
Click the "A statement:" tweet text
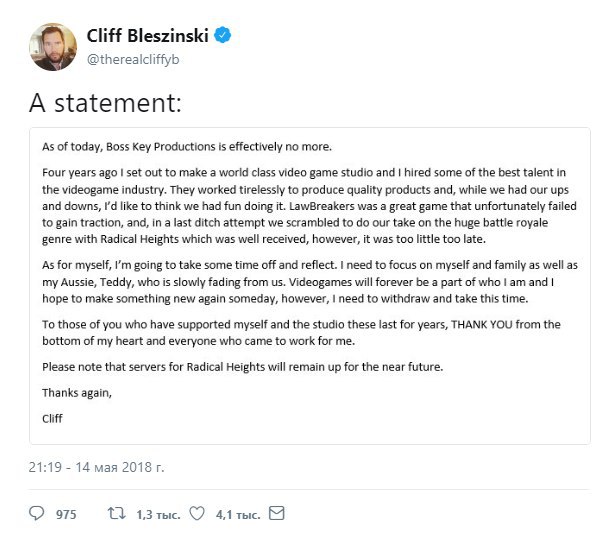coord(105,103)
